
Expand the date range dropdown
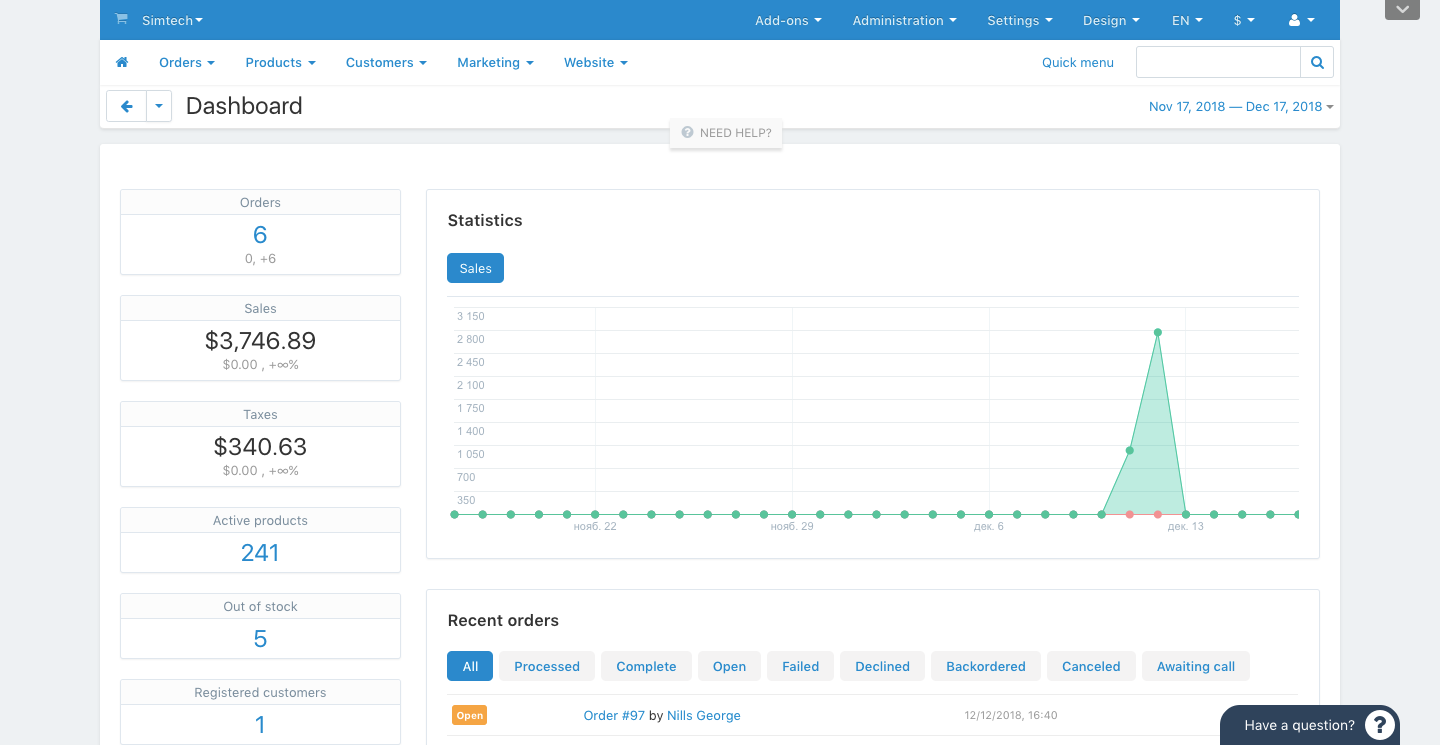pos(1241,107)
